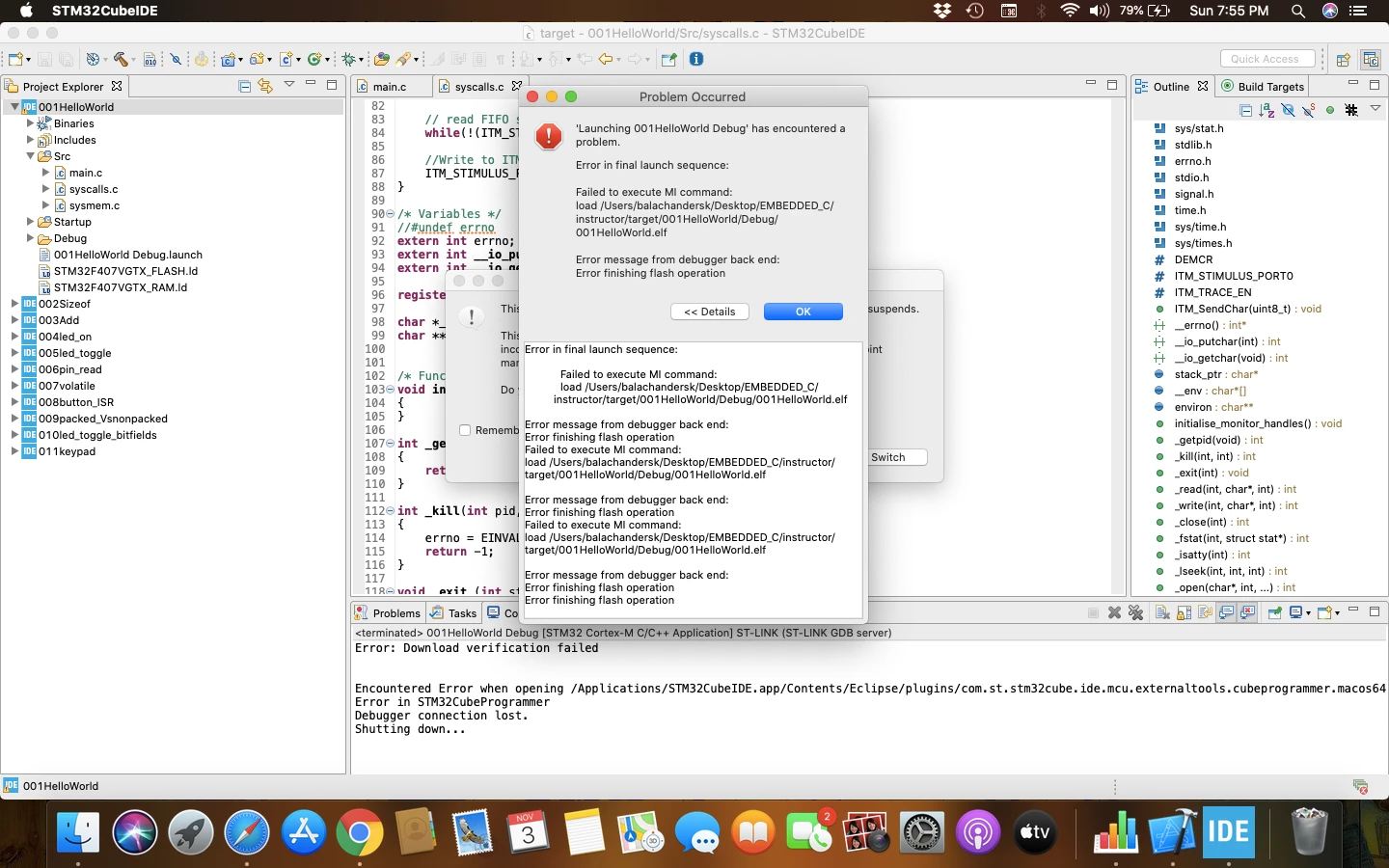Click the Switch button in background dialog
This screenshot has height=868, width=1389.
click(888, 457)
